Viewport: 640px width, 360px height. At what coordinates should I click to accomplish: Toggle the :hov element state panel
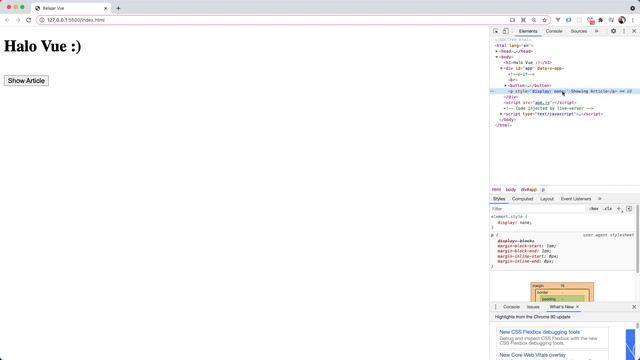(593, 209)
